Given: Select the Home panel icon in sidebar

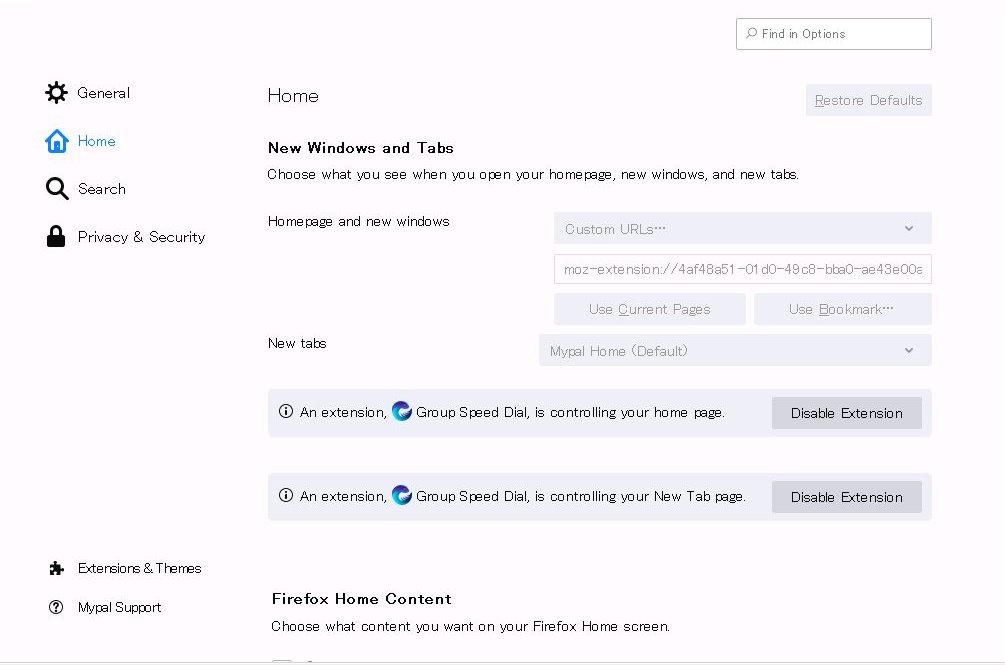Looking at the screenshot, I should tap(57, 141).
